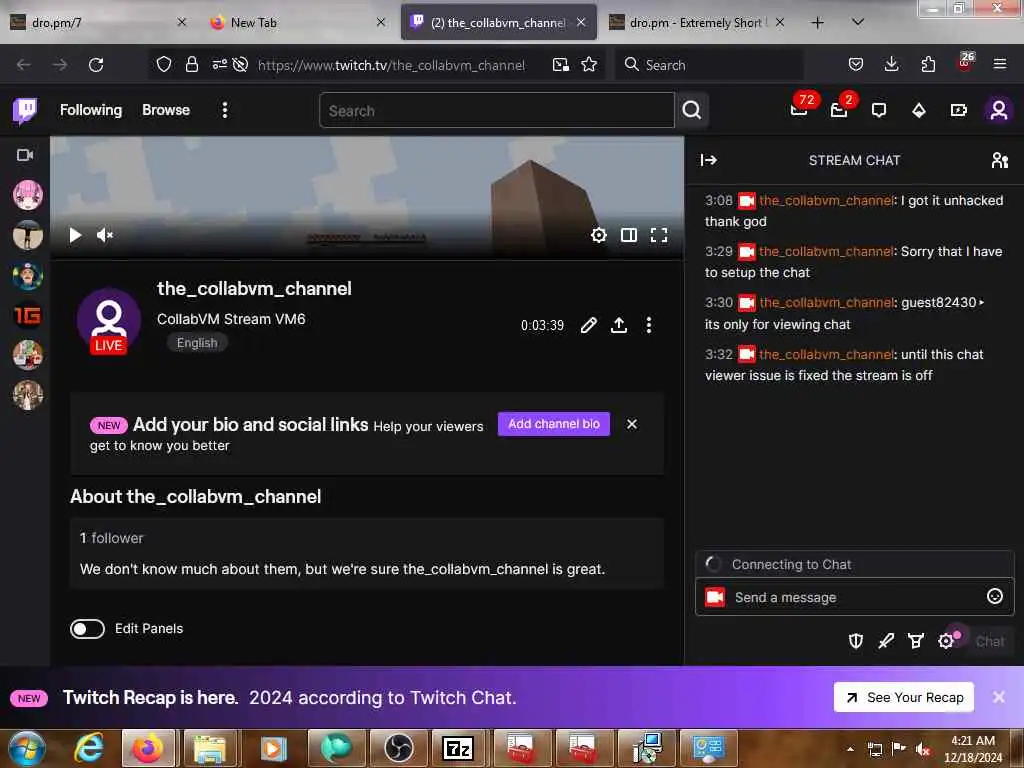
Task: Click the Creator Dashboard icon next to Bits
Action: (959, 110)
